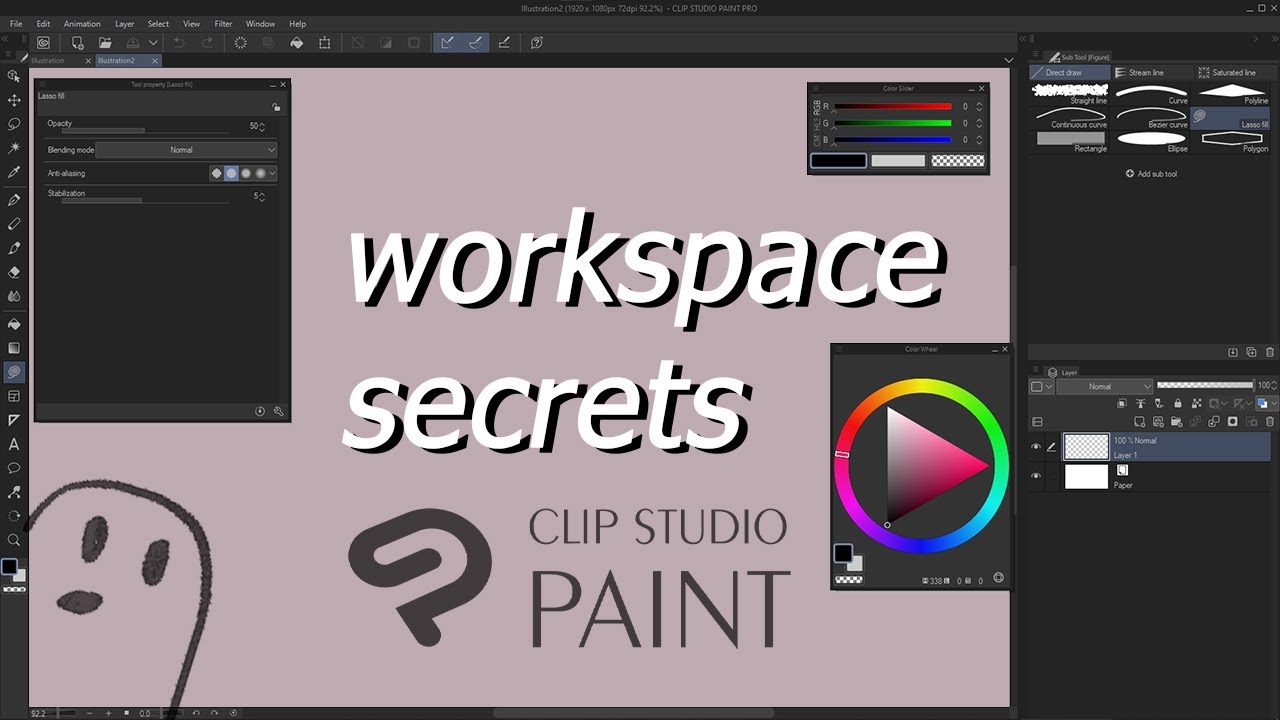Viewport: 1280px width, 720px height.
Task: Adjust the R value stepper in Color Slider
Action: (x=979, y=107)
